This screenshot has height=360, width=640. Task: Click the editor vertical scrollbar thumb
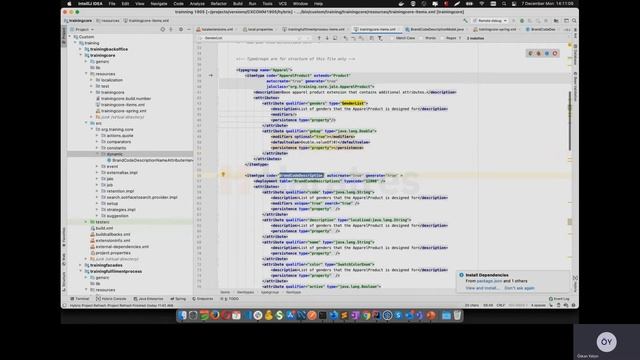click(x=569, y=121)
